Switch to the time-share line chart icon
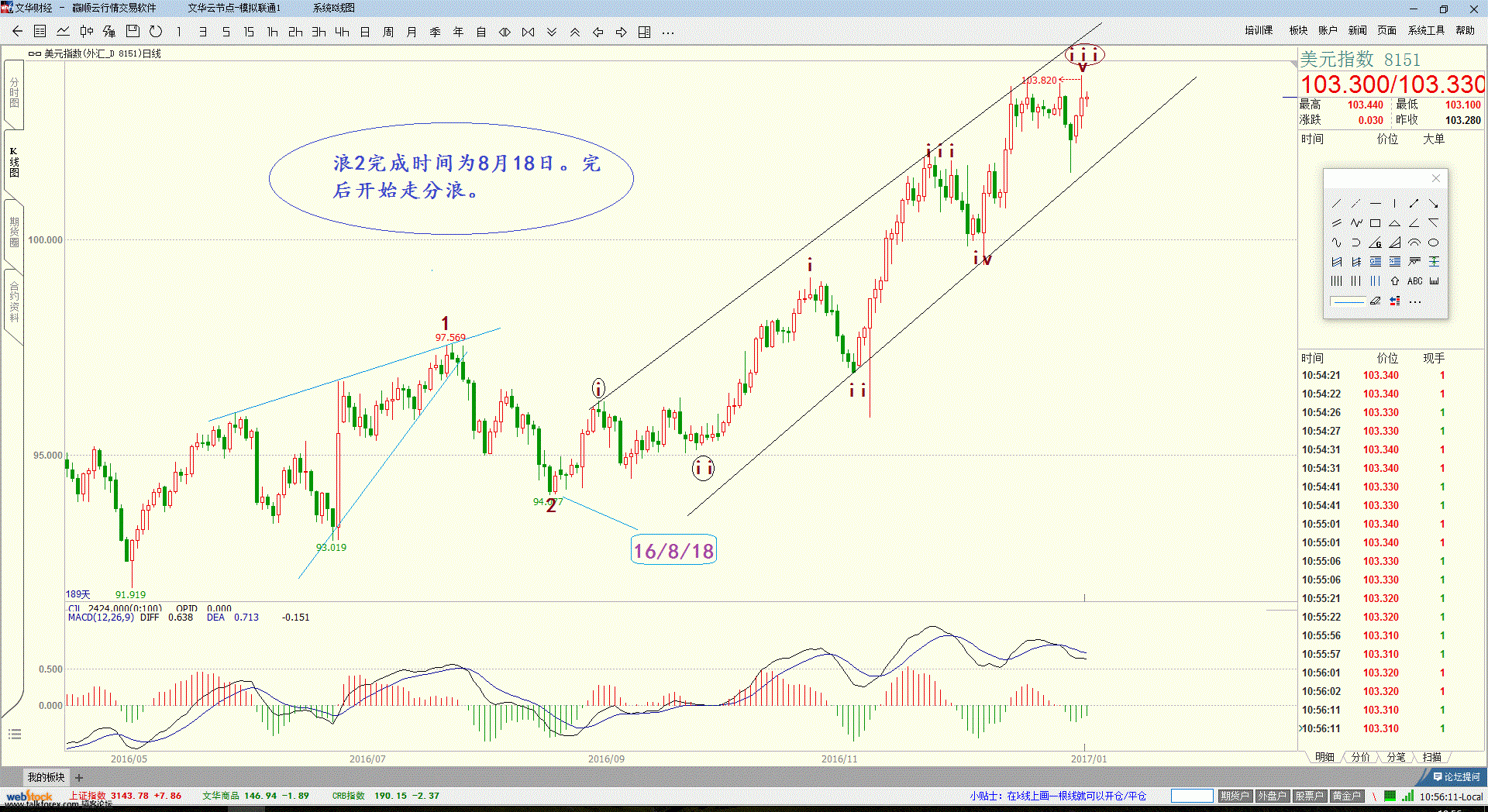 pyautogui.click(x=64, y=32)
